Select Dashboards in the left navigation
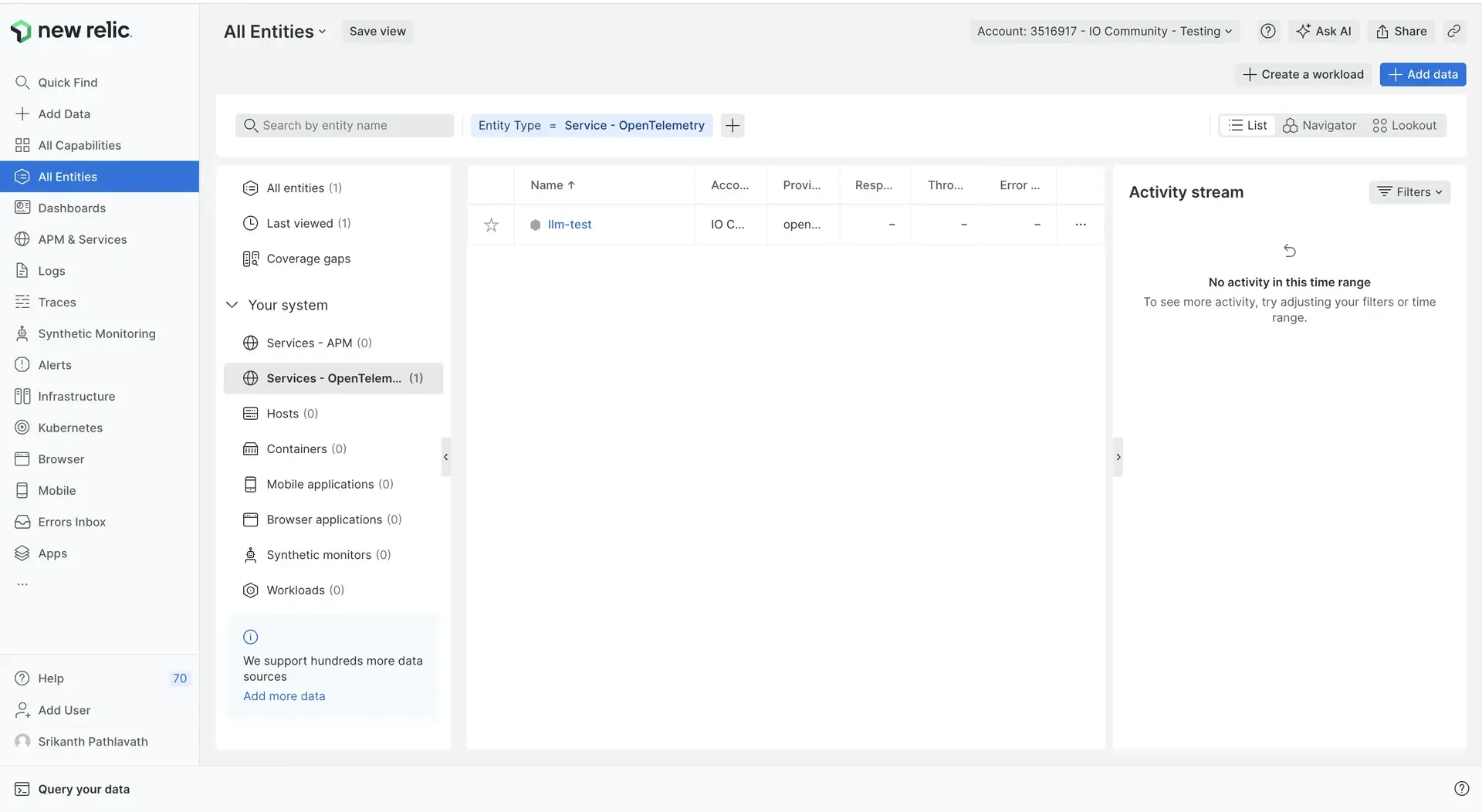 72,208
